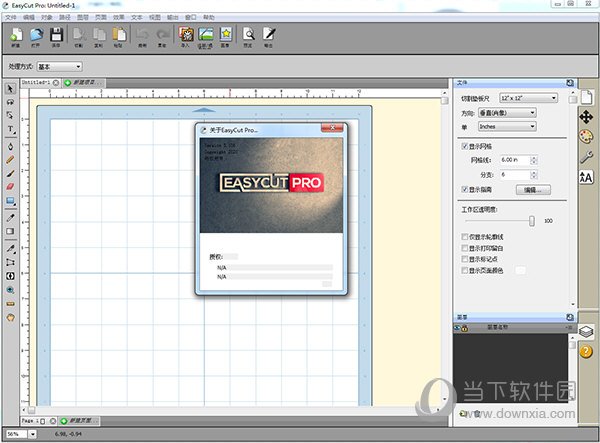
Task: Open the Window menu
Action: [191, 18]
